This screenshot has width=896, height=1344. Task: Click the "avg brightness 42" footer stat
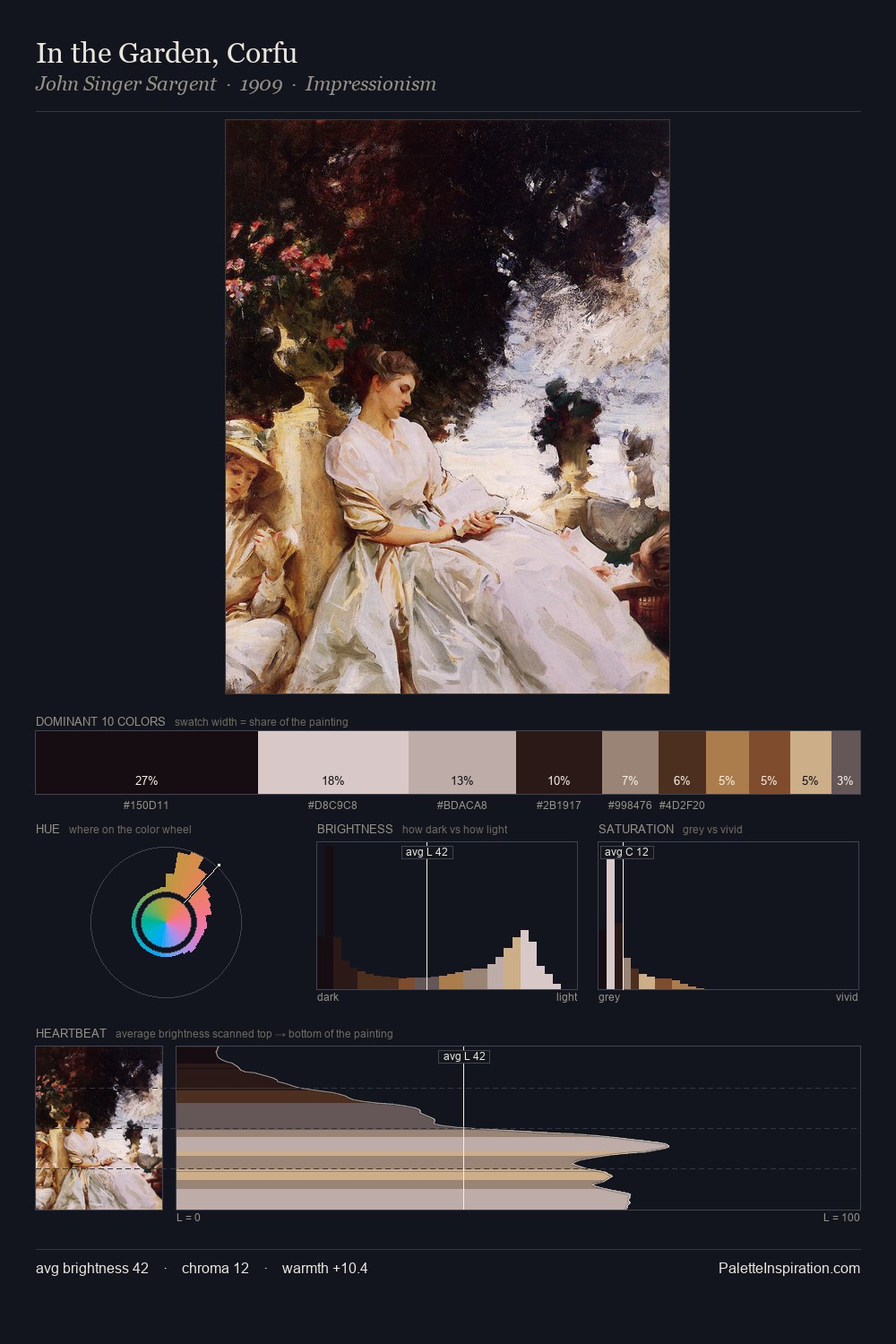point(92,1268)
